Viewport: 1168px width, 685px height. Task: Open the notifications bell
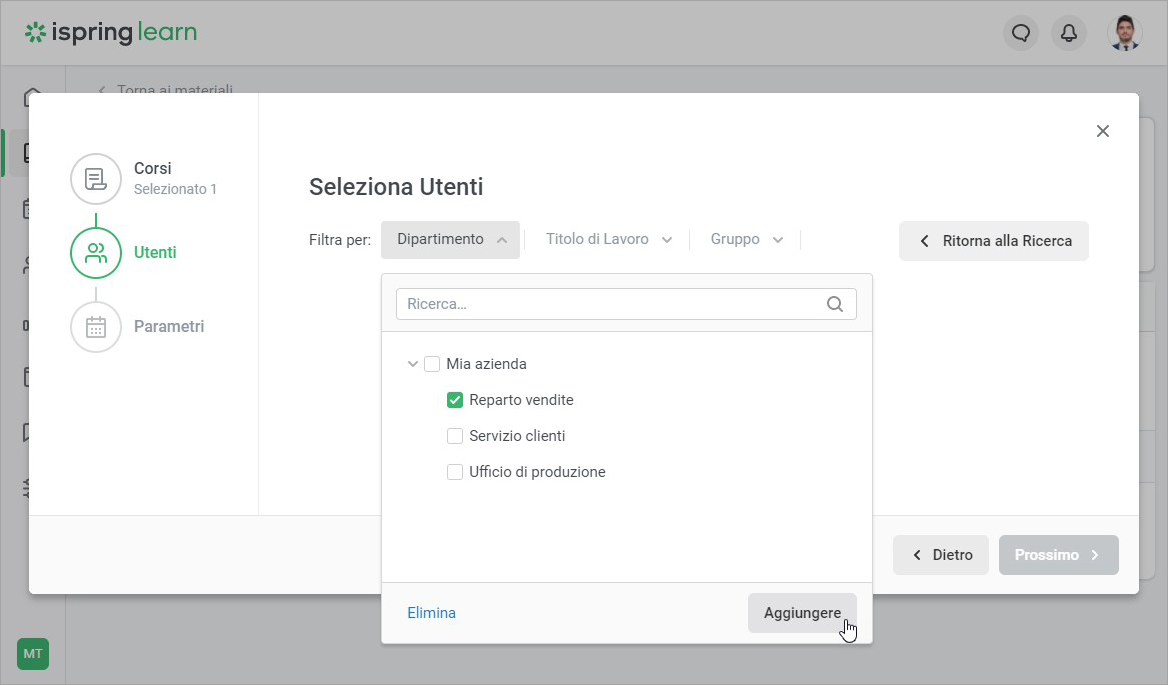1069,33
